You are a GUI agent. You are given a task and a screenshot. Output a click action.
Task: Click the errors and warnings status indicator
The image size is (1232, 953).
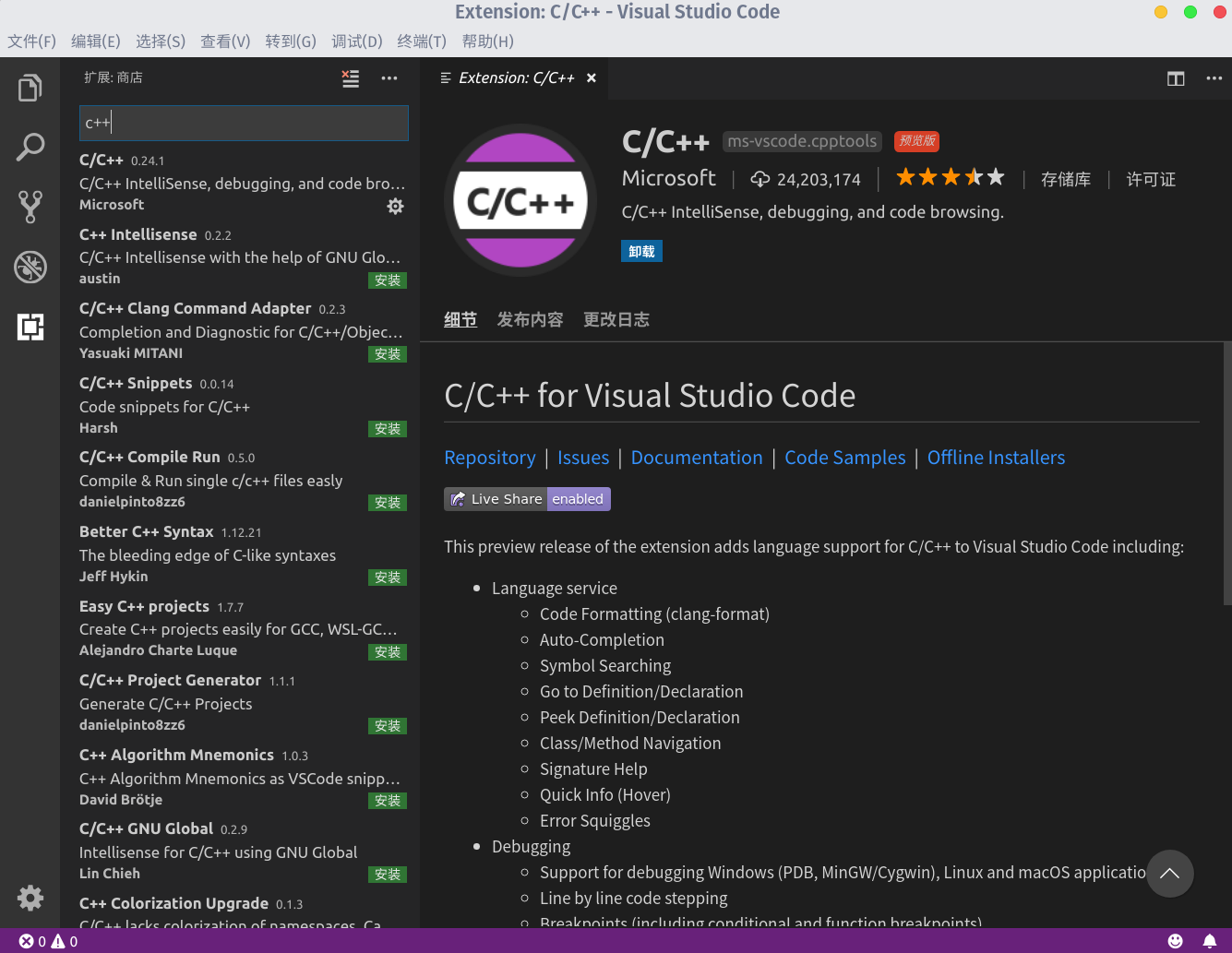(49, 941)
